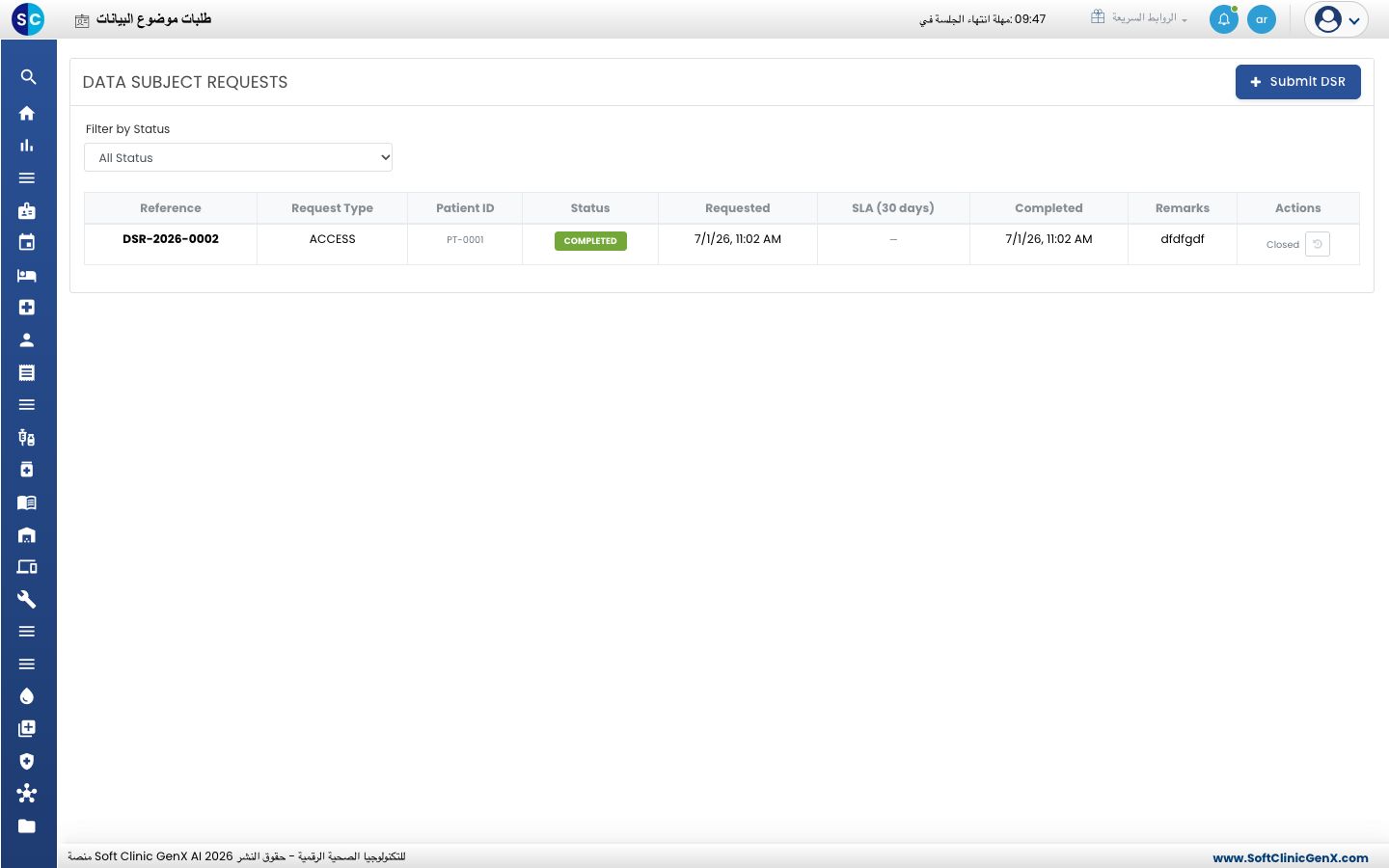This screenshot has width=1389, height=868.
Task: Open the devices sidebar icon
Action: (x=27, y=567)
